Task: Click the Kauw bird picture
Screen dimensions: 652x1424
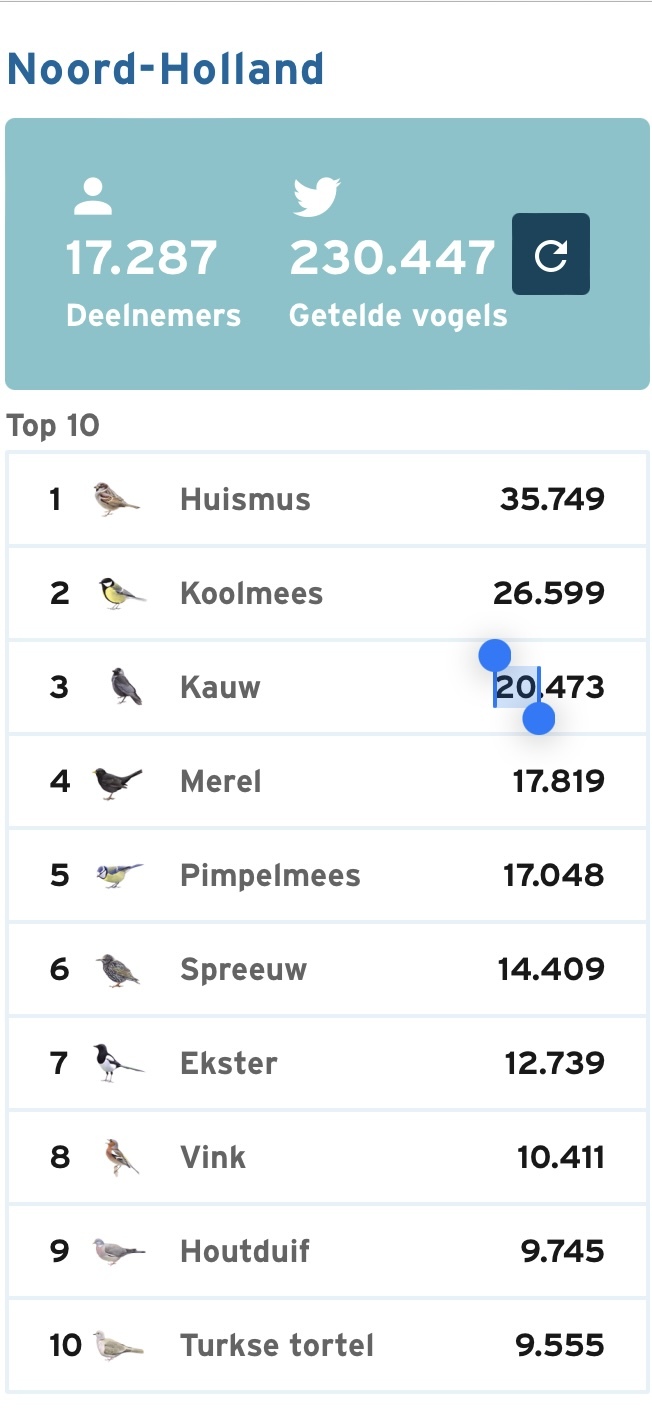Action: click(x=126, y=687)
